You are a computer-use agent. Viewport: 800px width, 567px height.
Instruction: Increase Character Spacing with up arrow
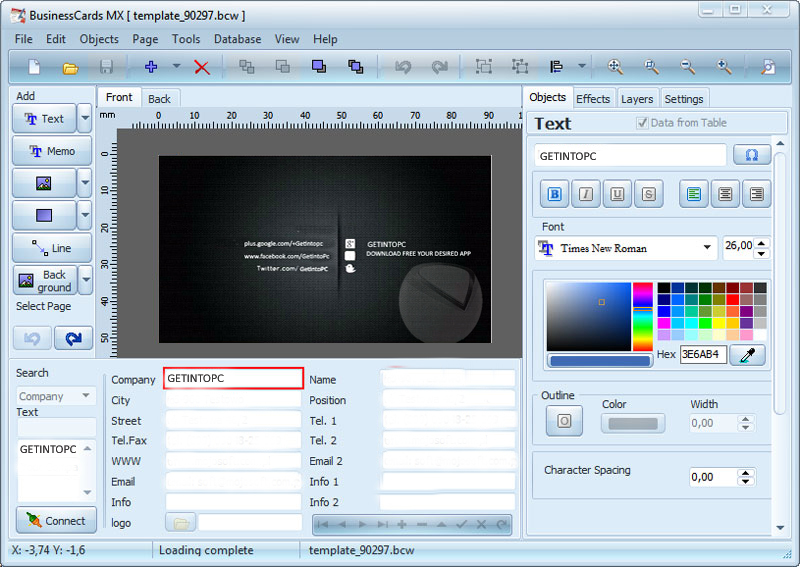745,473
